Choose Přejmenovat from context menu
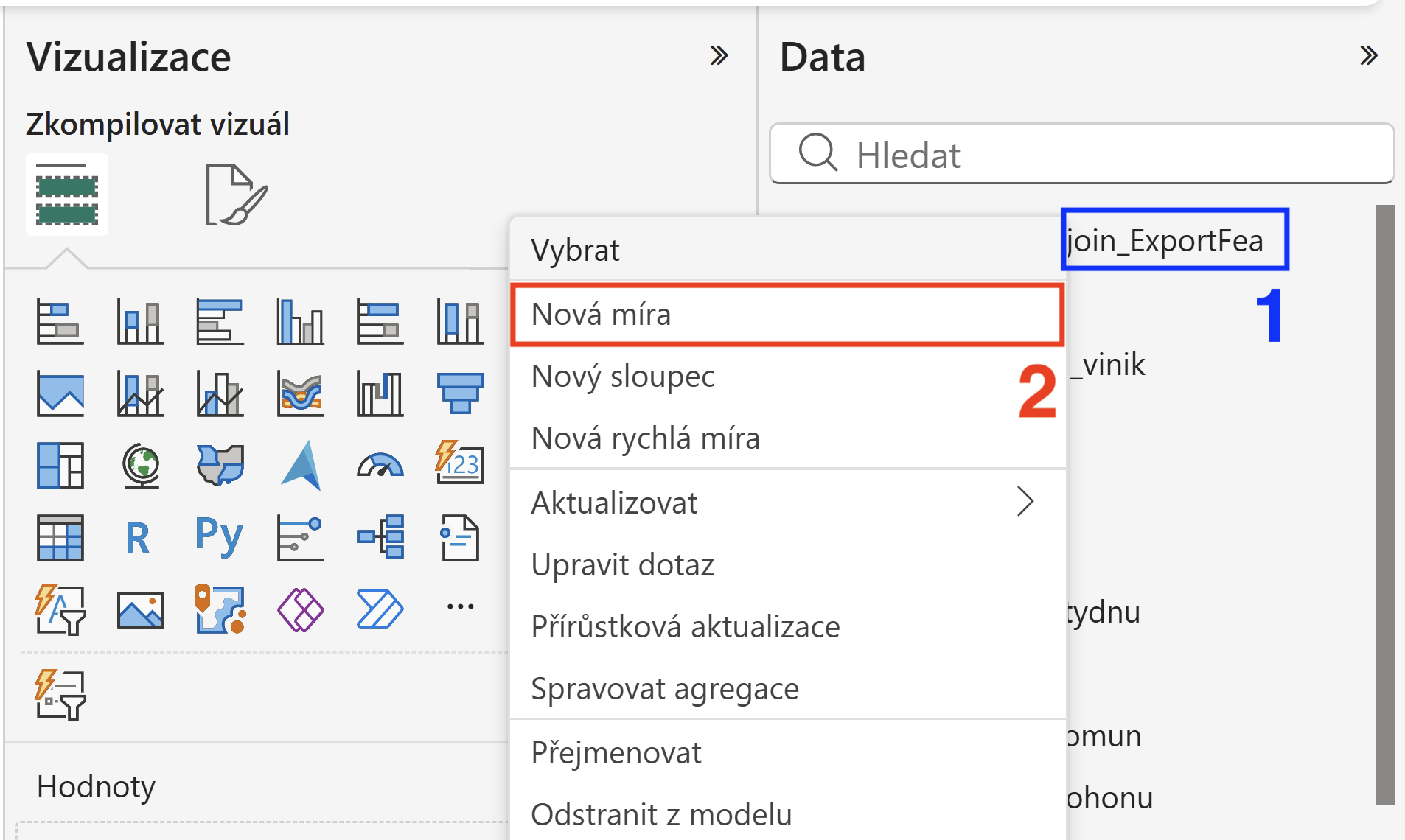The width and height of the screenshot is (1405, 840). pos(787,753)
